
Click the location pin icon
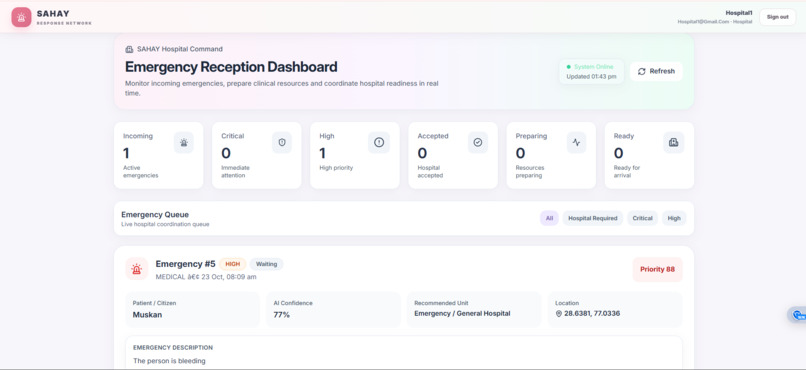[x=559, y=313]
